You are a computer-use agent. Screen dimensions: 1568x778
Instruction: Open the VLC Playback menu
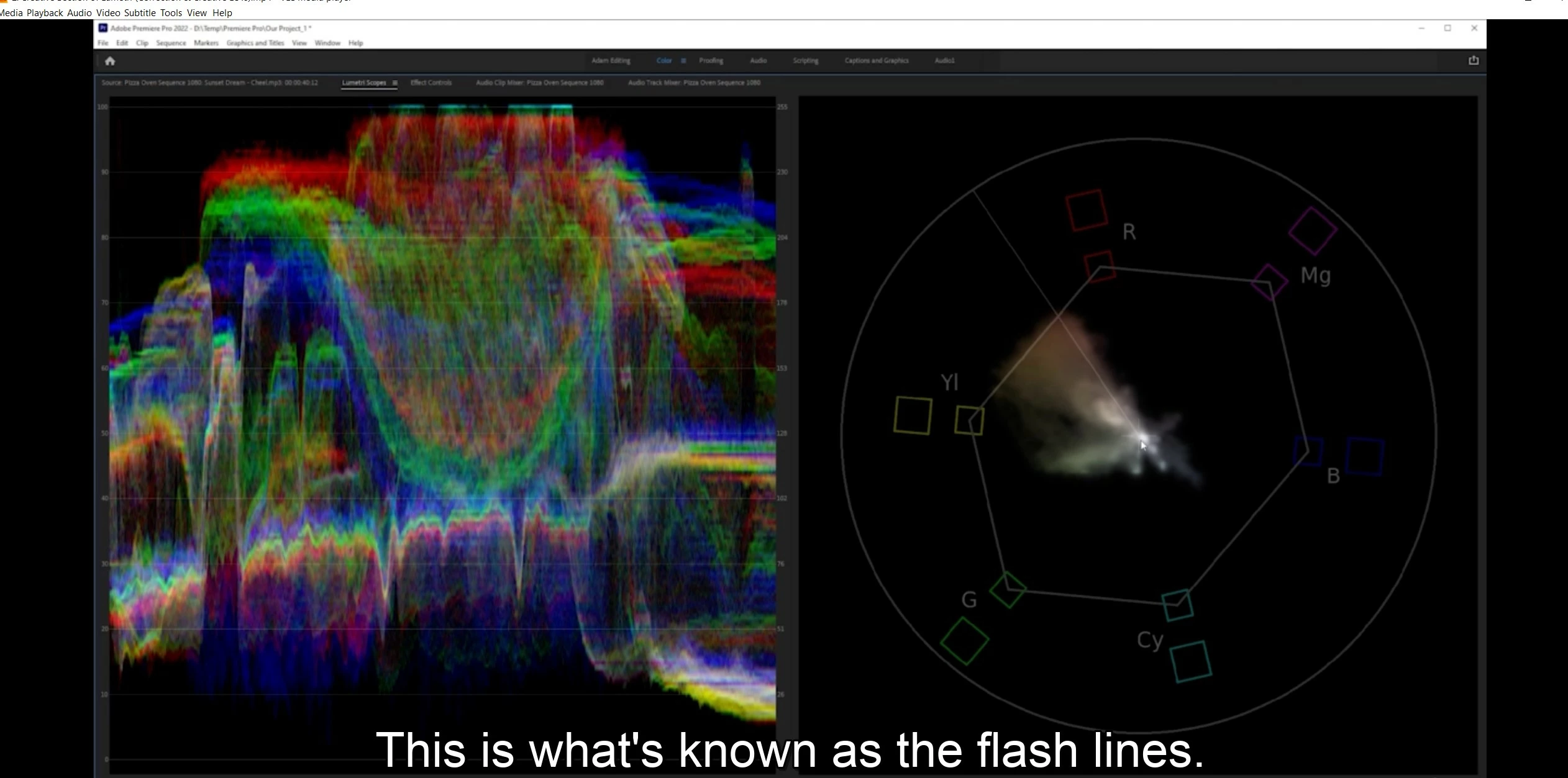coord(45,13)
